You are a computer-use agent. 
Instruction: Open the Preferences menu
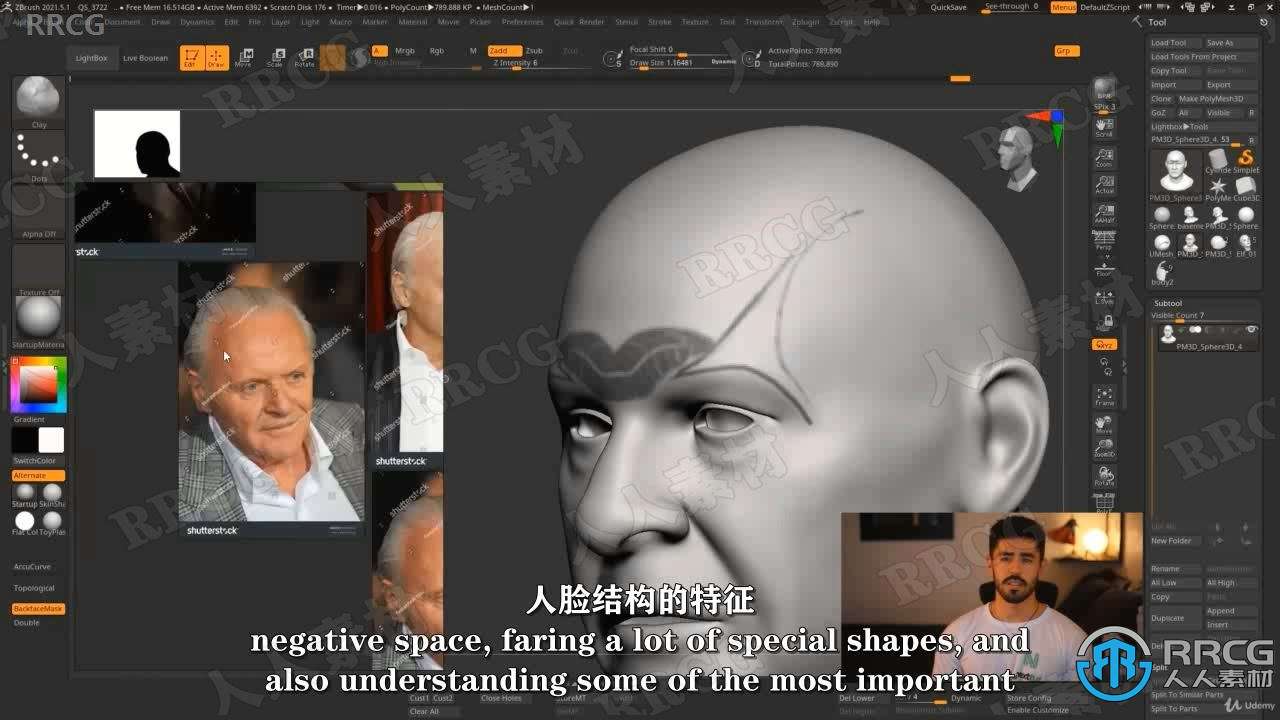(522, 22)
